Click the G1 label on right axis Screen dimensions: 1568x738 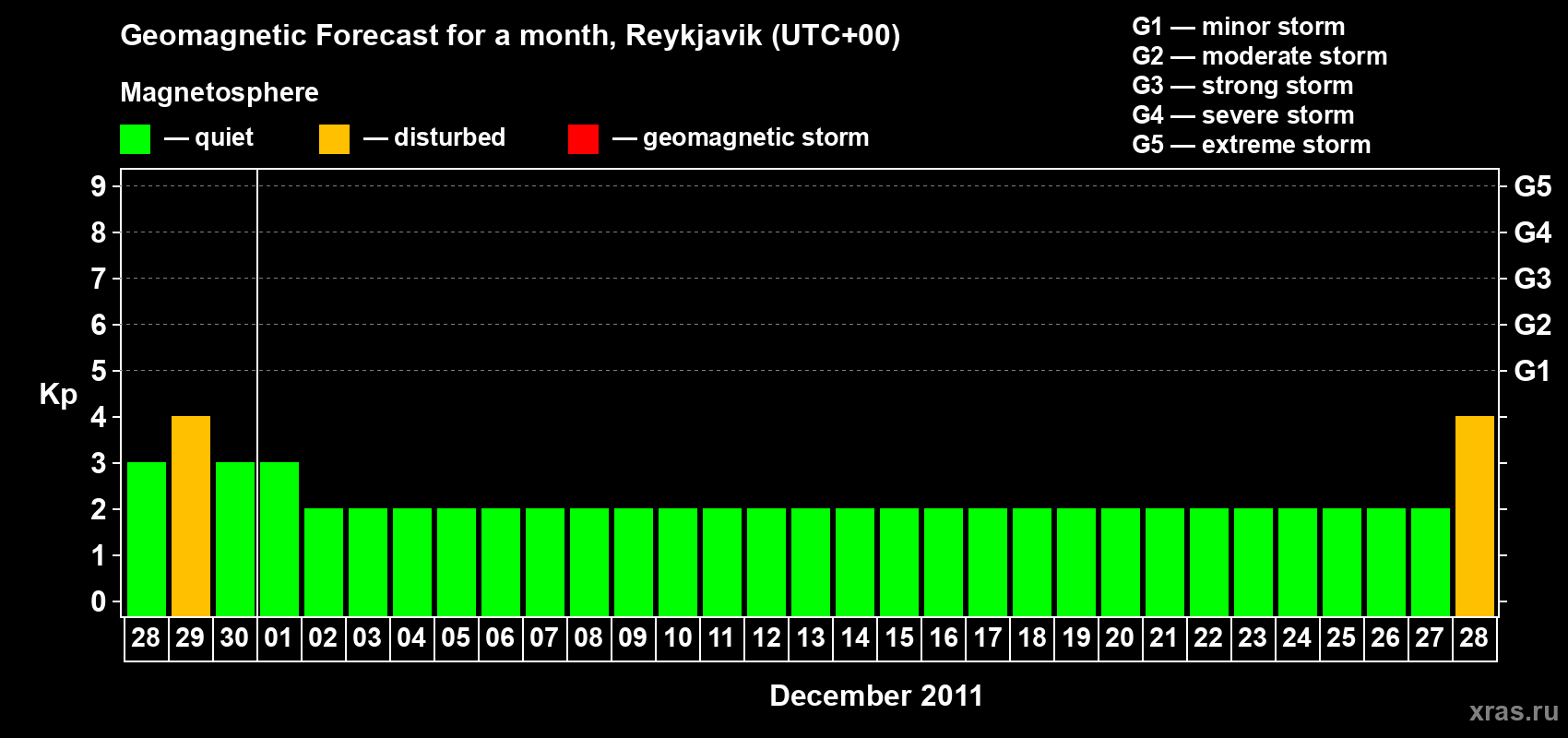click(x=1533, y=371)
